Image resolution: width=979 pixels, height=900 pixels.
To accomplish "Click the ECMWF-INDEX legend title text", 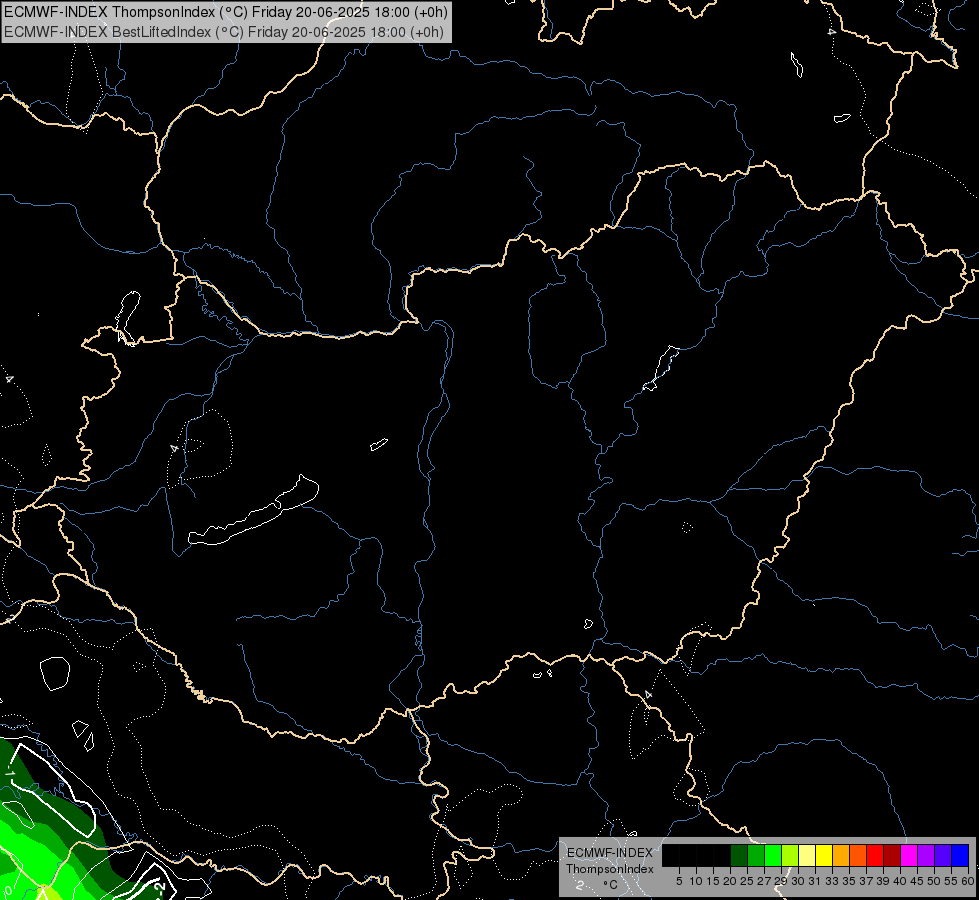I will click(610, 853).
